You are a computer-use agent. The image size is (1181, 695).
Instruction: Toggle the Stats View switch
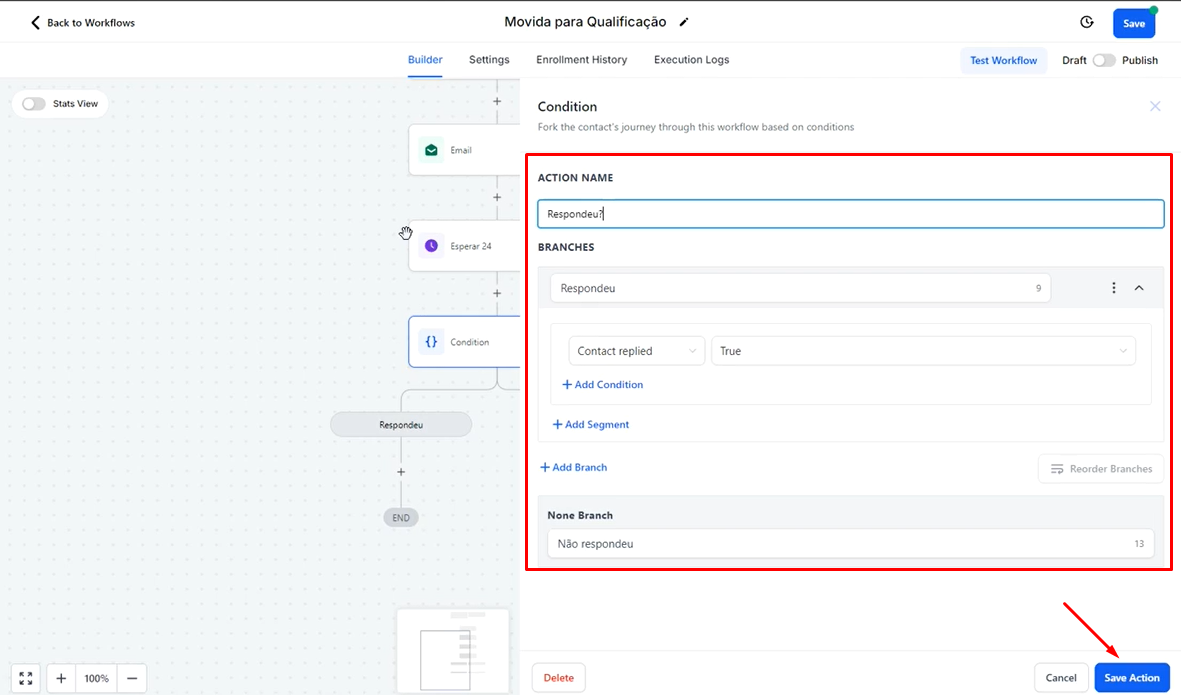point(34,103)
